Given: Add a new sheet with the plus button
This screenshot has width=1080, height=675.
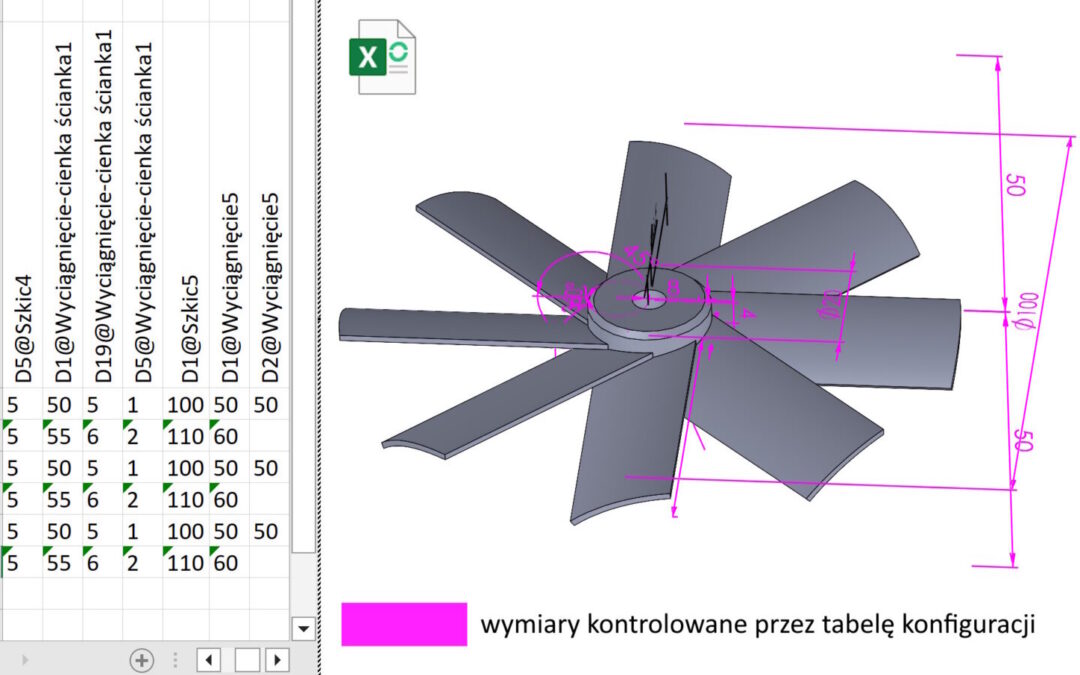Looking at the screenshot, I should (x=142, y=660).
